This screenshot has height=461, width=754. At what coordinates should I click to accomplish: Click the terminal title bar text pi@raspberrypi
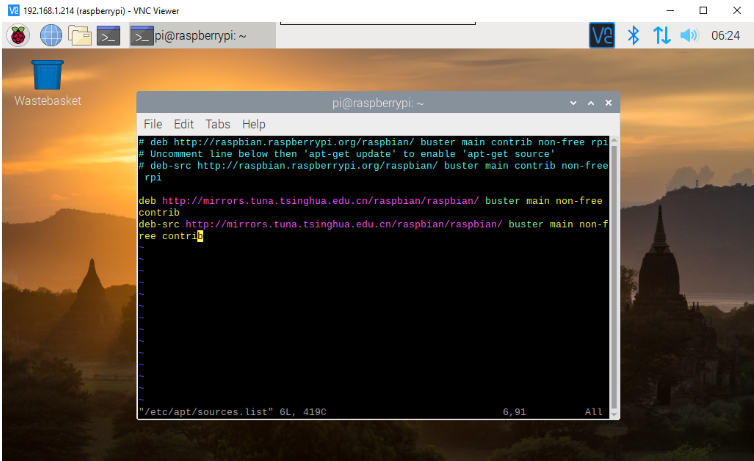(x=378, y=103)
